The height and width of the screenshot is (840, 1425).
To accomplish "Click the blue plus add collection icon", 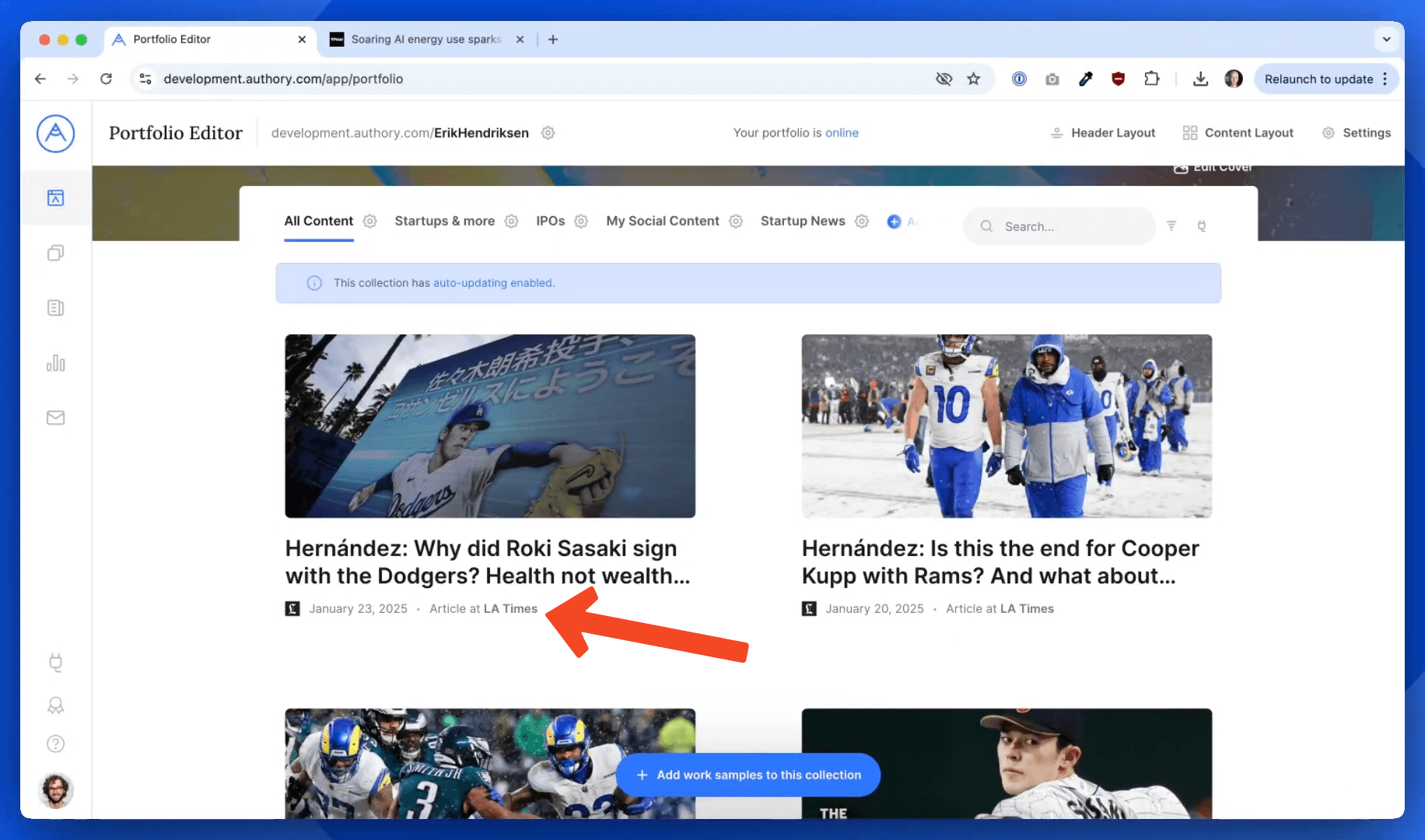I will coord(894,222).
